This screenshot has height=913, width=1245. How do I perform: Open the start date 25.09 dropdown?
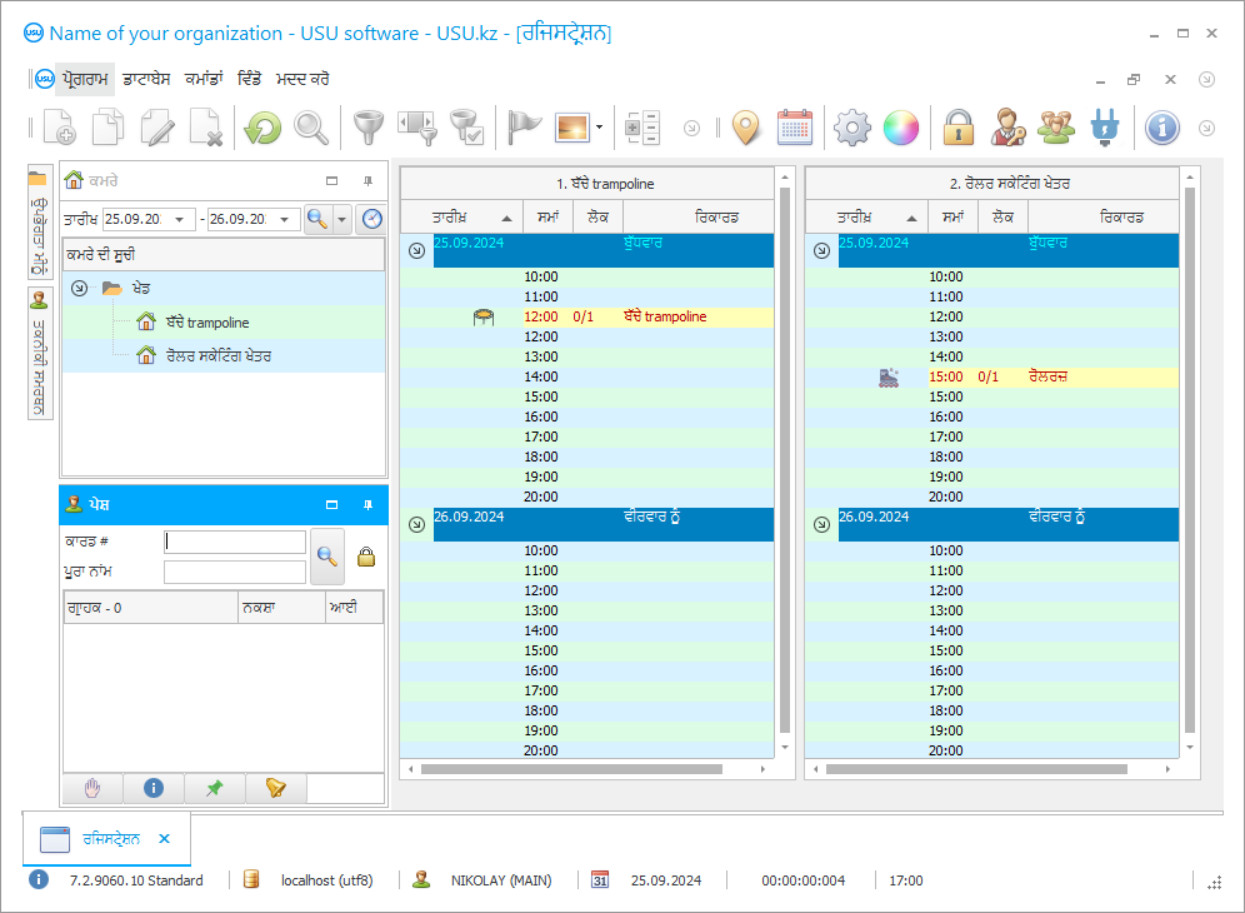(x=181, y=220)
